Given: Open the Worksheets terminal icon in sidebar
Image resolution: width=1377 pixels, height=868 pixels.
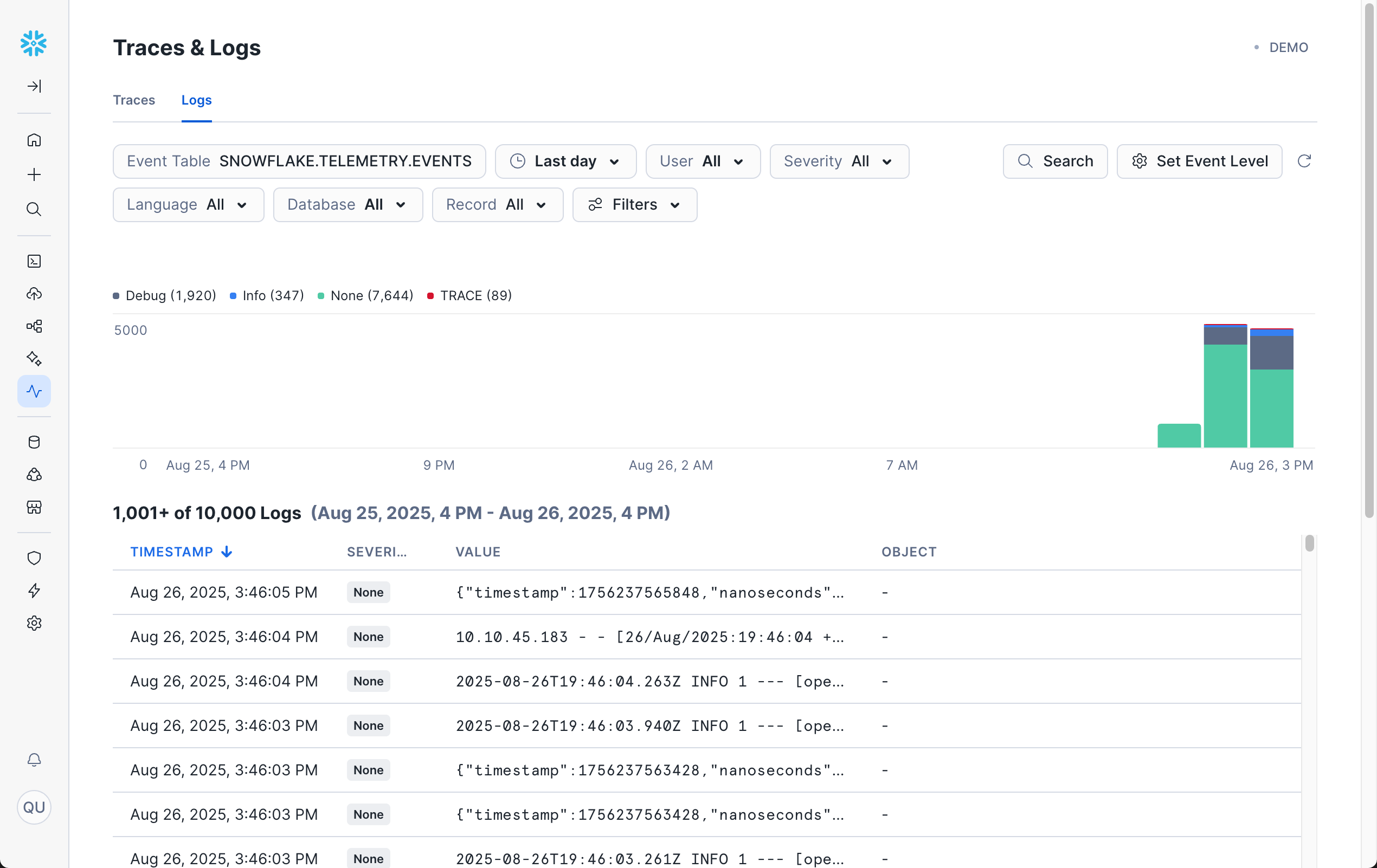Looking at the screenshot, I should [x=34, y=261].
